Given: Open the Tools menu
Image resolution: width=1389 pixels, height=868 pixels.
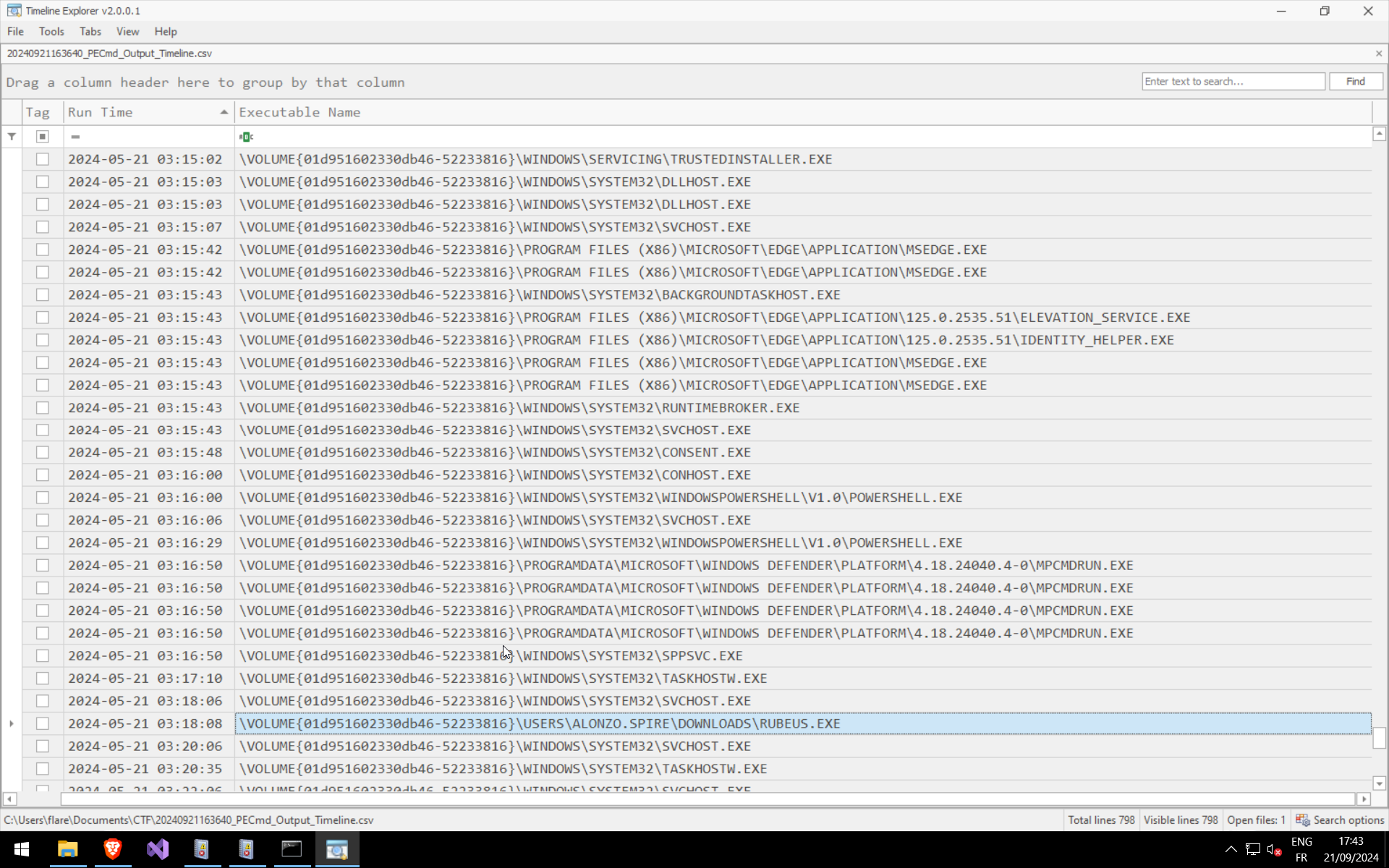Looking at the screenshot, I should [x=51, y=31].
